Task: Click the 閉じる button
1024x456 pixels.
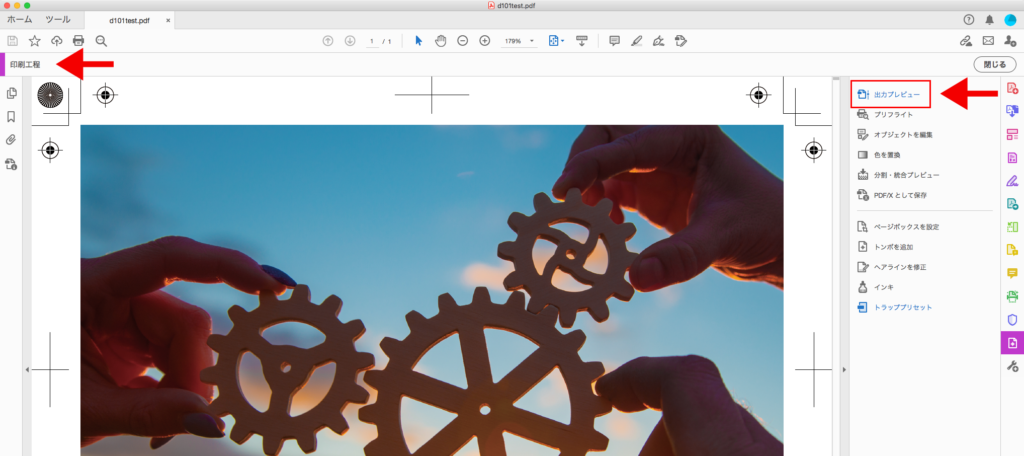Action: tap(995, 65)
